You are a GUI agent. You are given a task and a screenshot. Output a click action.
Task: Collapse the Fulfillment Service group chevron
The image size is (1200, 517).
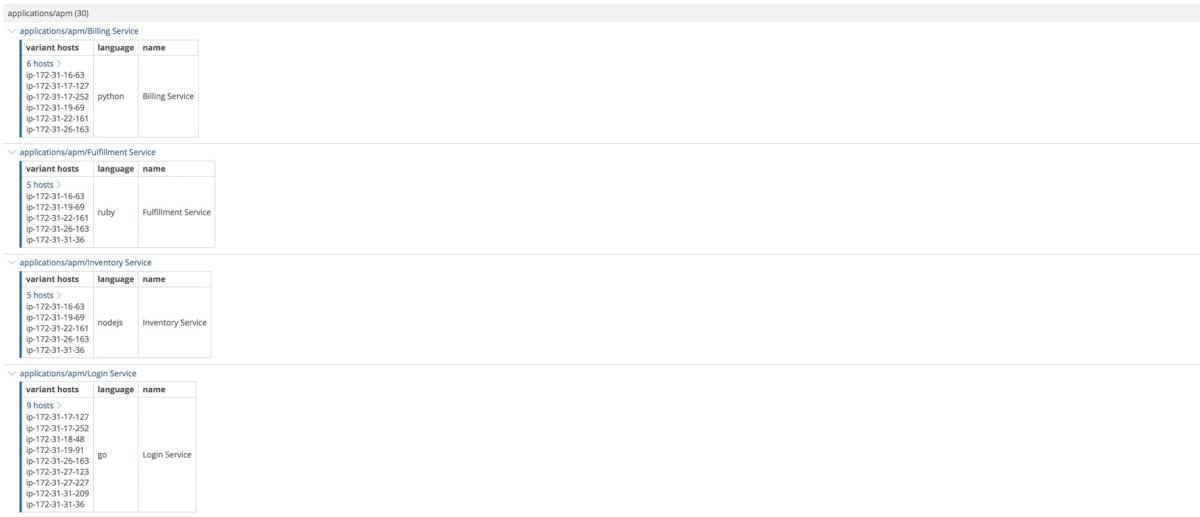[x=11, y=152]
